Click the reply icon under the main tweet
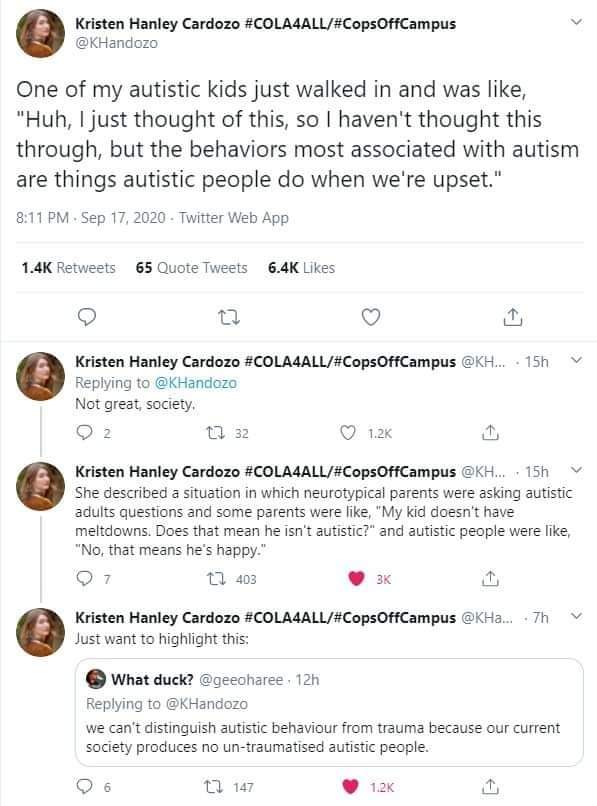597x806 pixels. pyautogui.click(x=86, y=317)
